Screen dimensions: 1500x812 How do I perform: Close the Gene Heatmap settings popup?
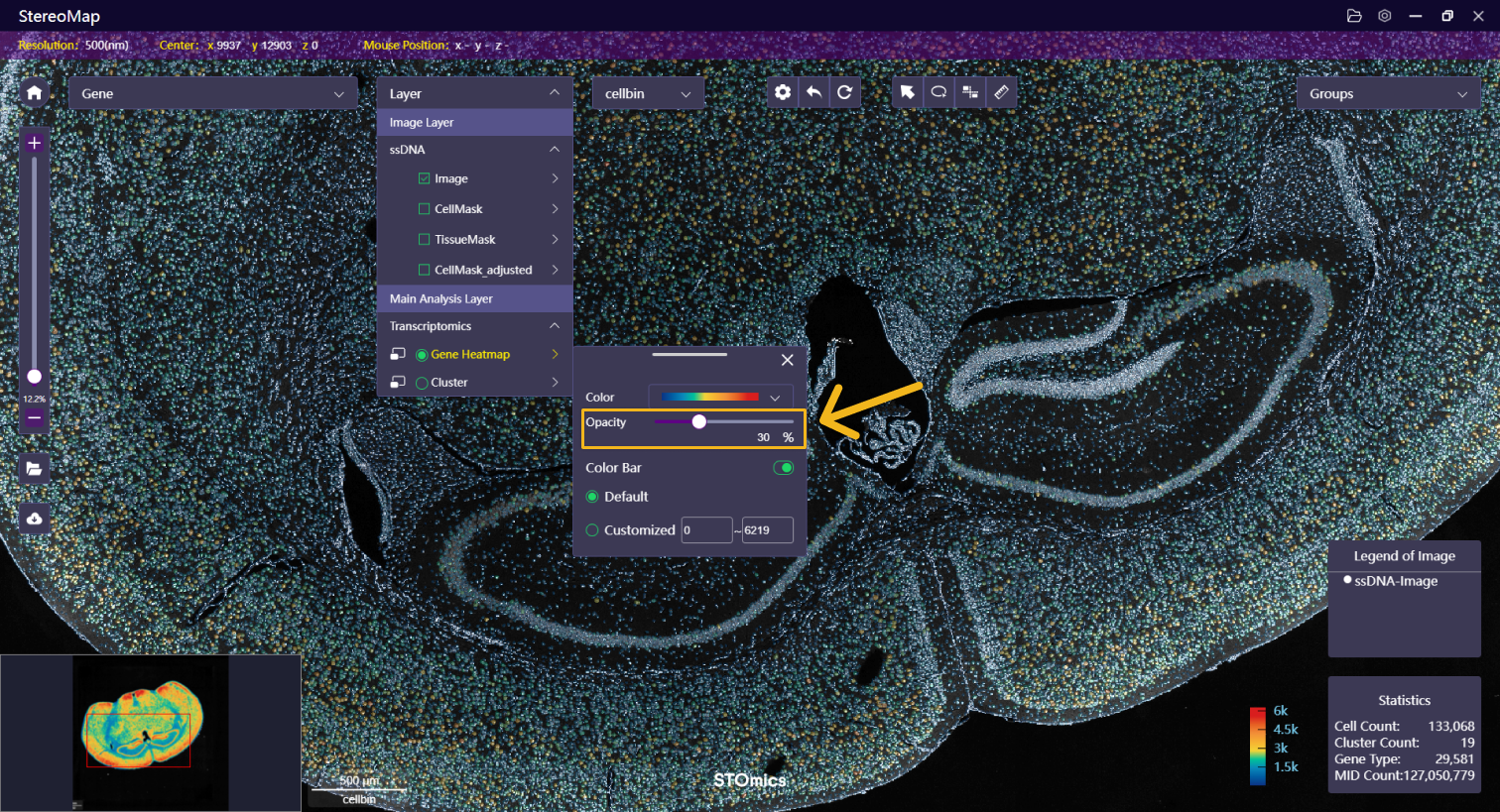pyautogui.click(x=787, y=361)
